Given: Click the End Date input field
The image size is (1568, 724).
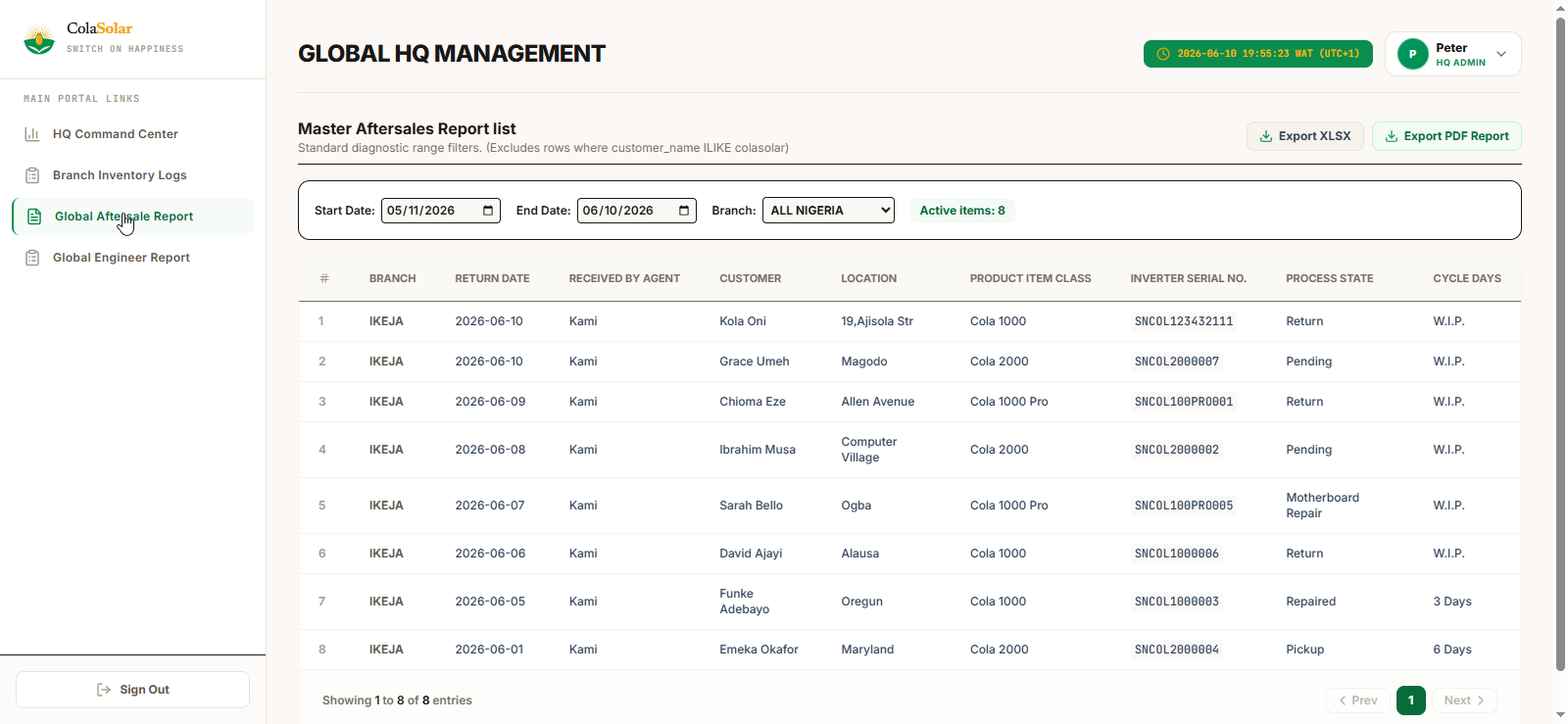Looking at the screenshot, I should coord(637,211).
